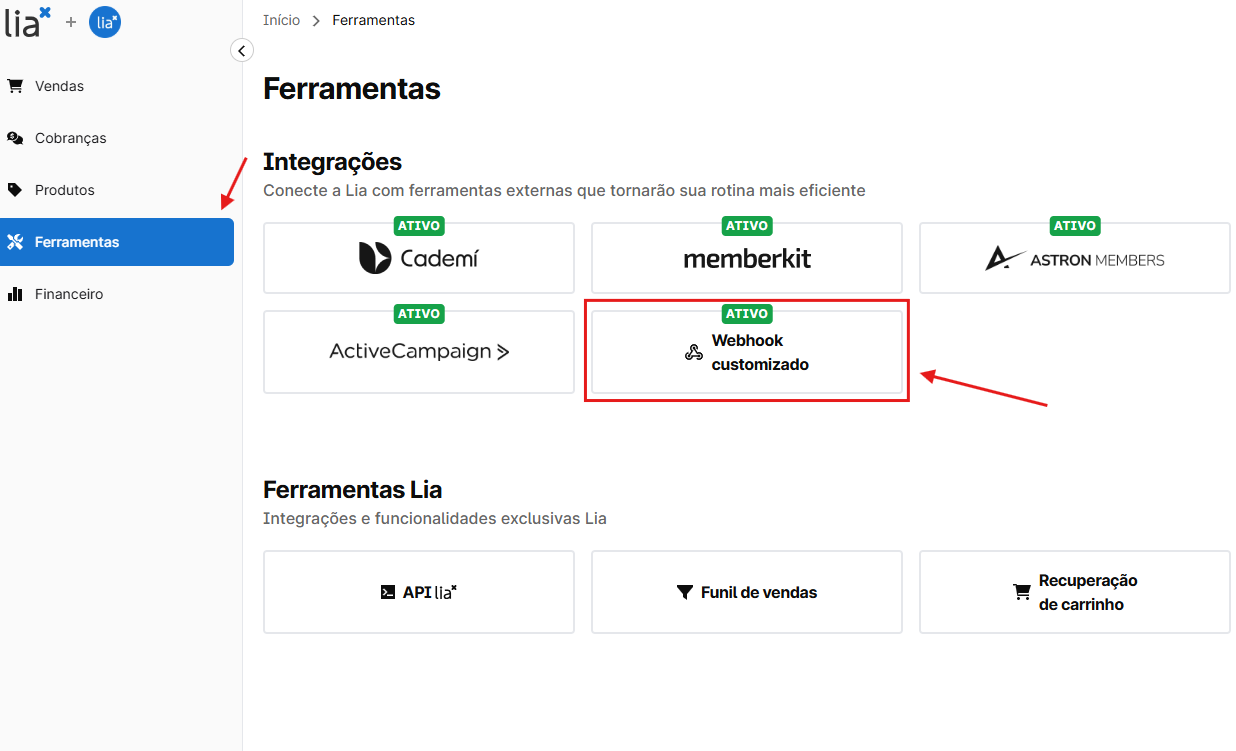Open the Produtos menu item
Viewport: 1236px width, 751px height.
(x=64, y=190)
